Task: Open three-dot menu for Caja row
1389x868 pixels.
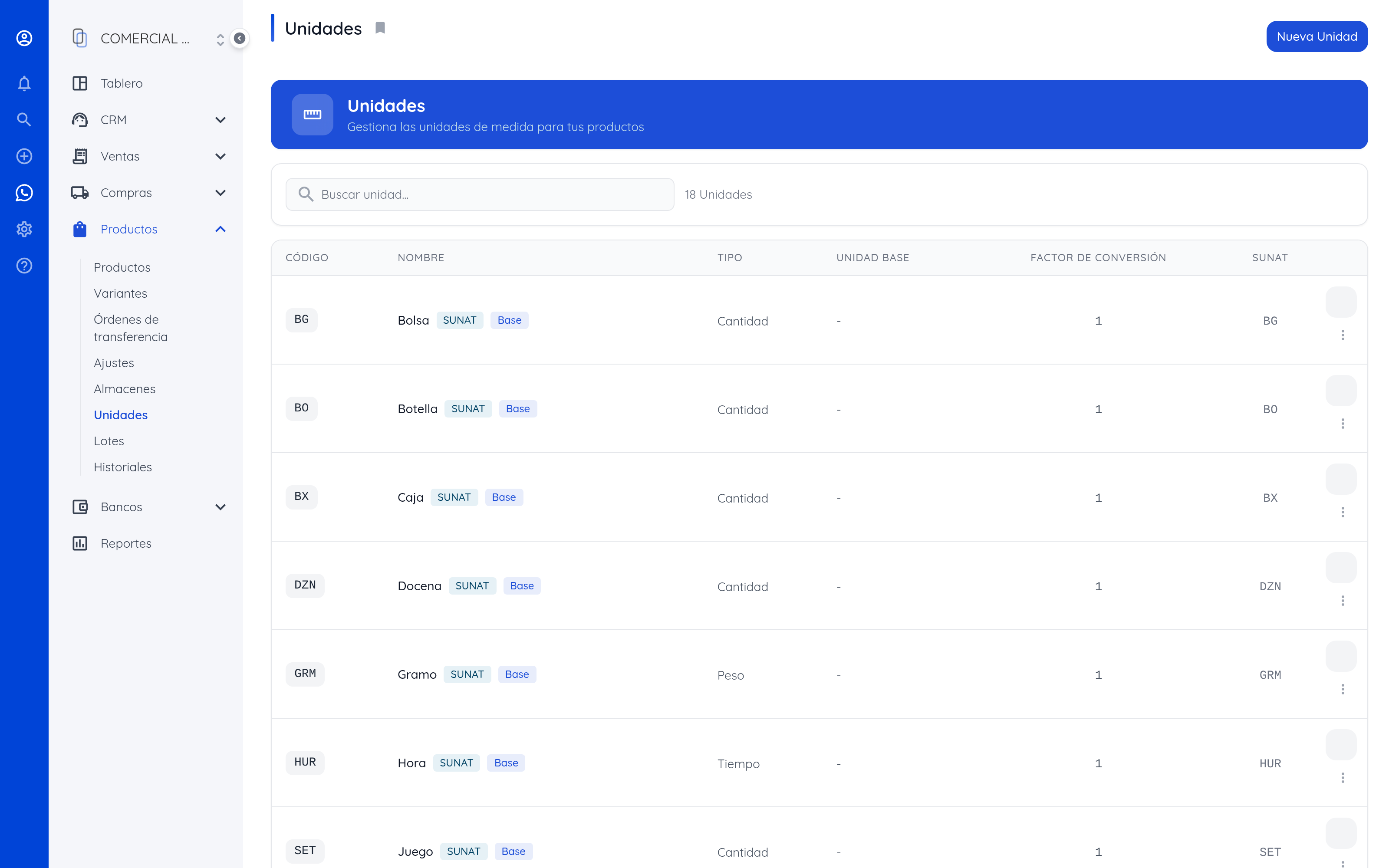Action: click(1343, 512)
